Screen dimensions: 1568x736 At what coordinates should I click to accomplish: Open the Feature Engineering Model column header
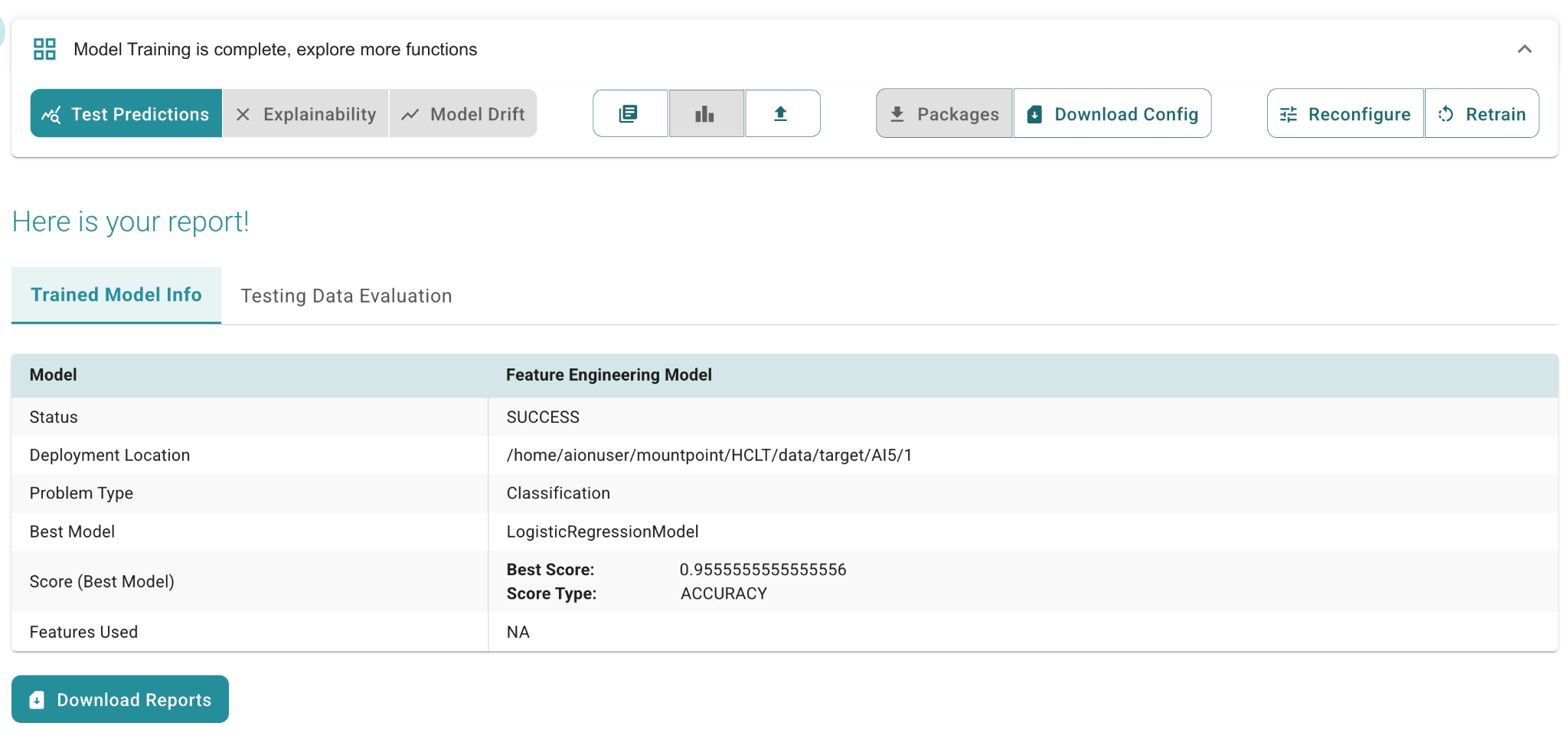609,375
